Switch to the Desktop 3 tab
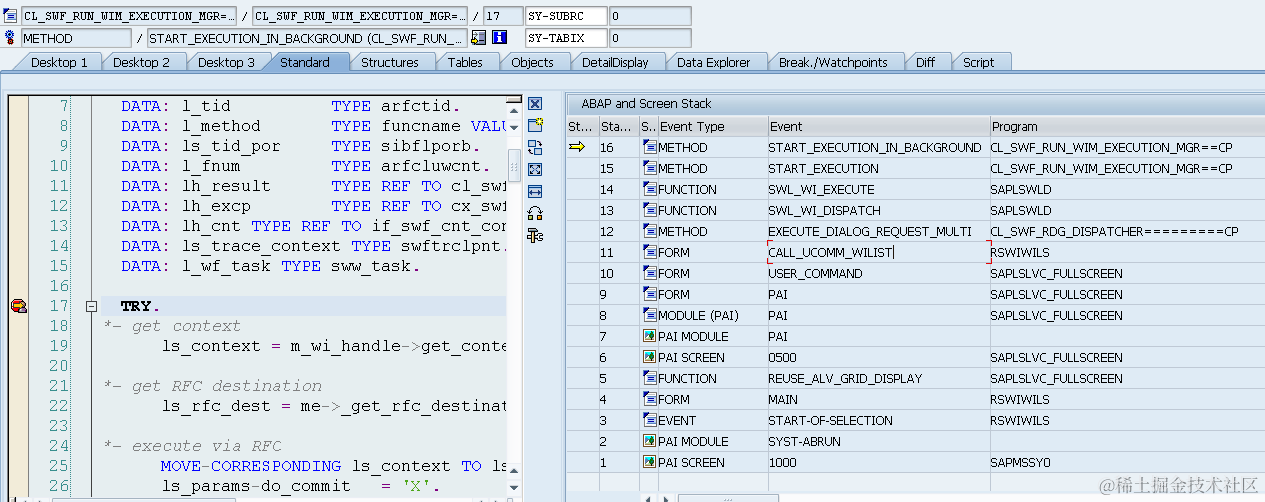The image size is (1265, 502). coord(225,62)
